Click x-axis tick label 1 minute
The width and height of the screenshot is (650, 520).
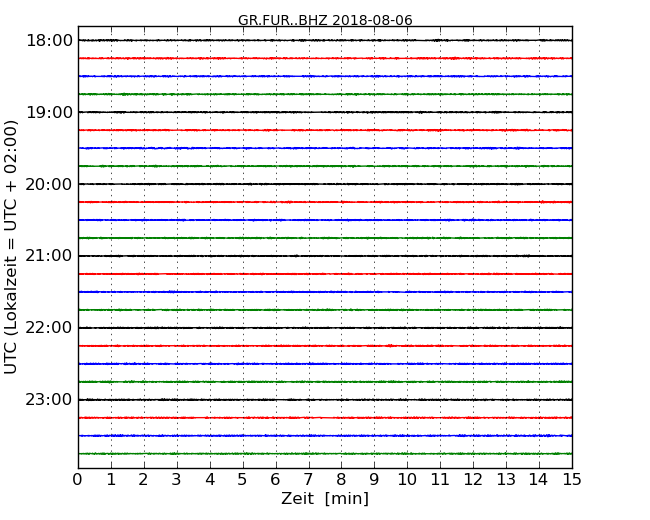(111, 479)
